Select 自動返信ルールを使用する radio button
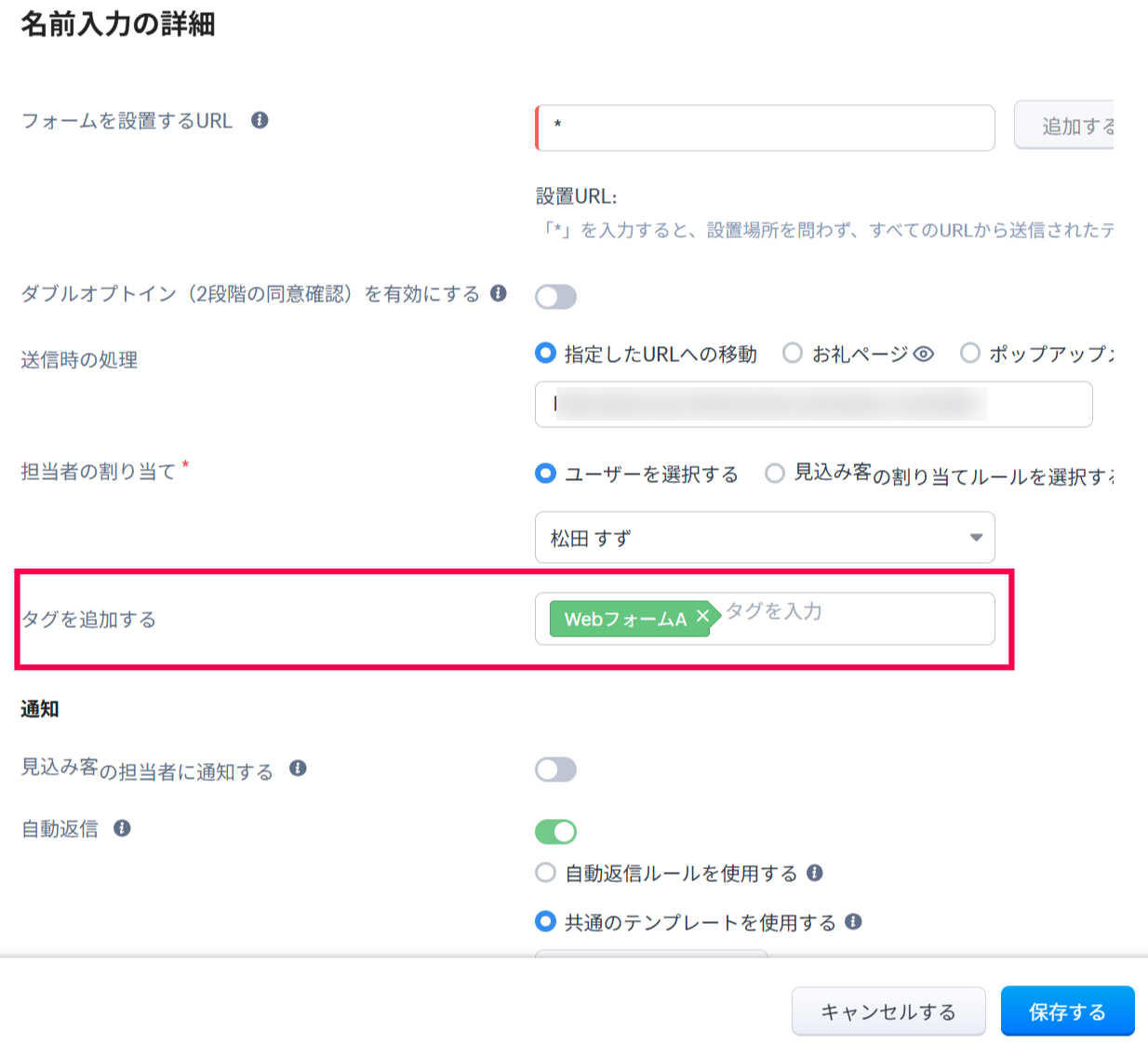The width and height of the screenshot is (1148, 1044). pyautogui.click(x=545, y=873)
